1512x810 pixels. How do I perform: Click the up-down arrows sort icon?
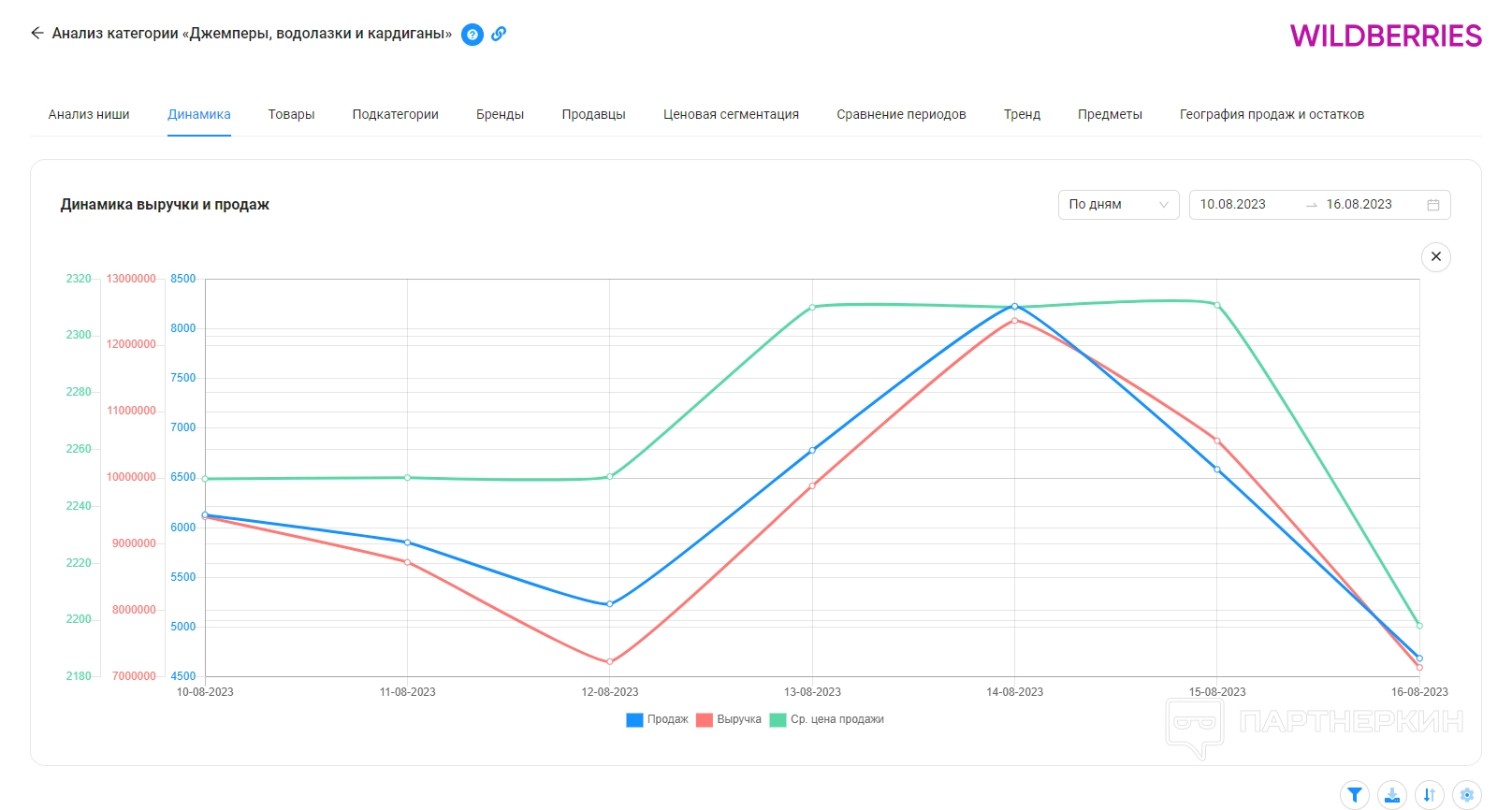tap(1429, 795)
